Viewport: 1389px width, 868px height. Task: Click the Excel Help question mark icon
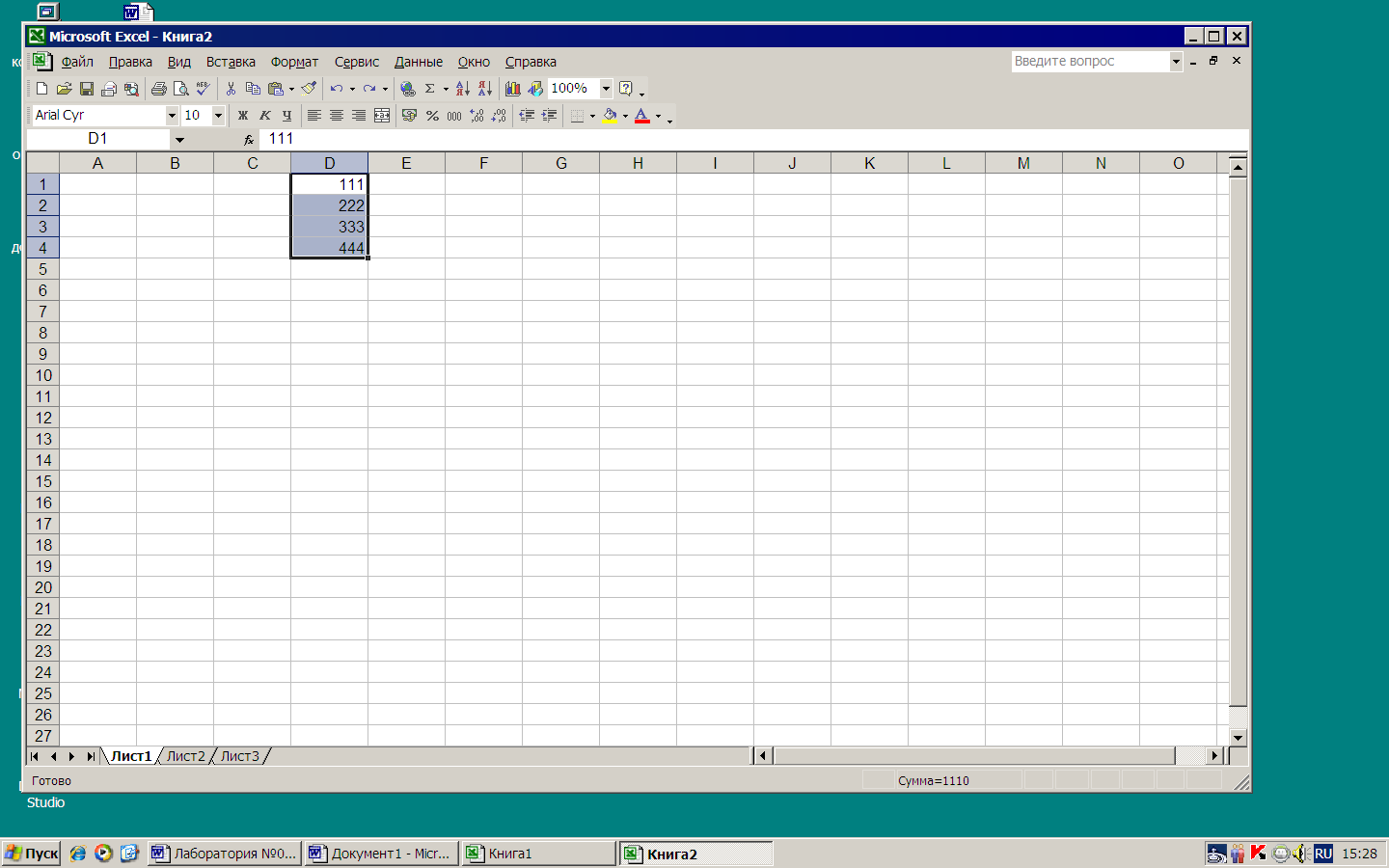click(626, 89)
